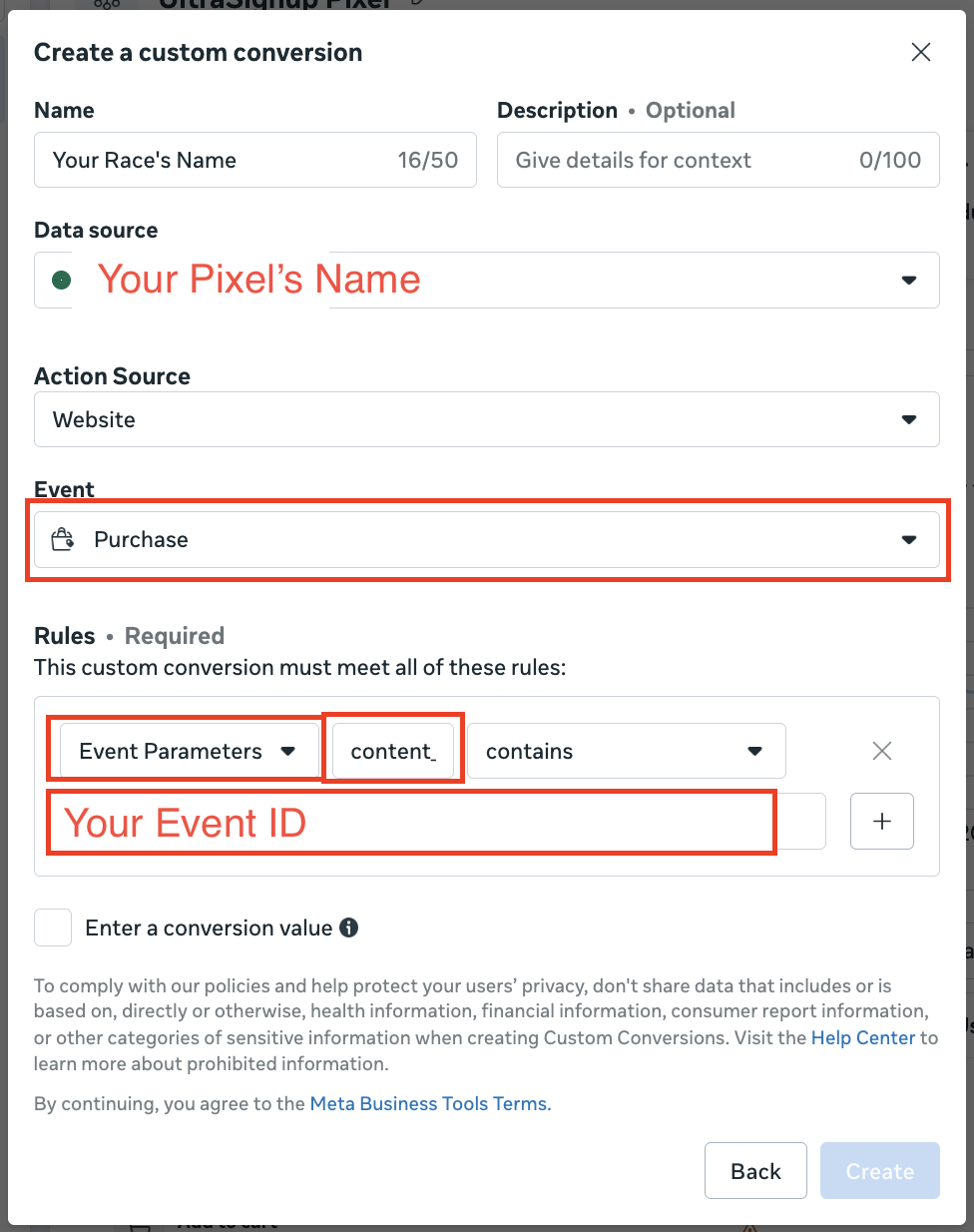Image resolution: width=974 pixels, height=1232 pixels.
Task: Open the Data source dropdown
Action: pyautogui.click(x=487, y=280)
